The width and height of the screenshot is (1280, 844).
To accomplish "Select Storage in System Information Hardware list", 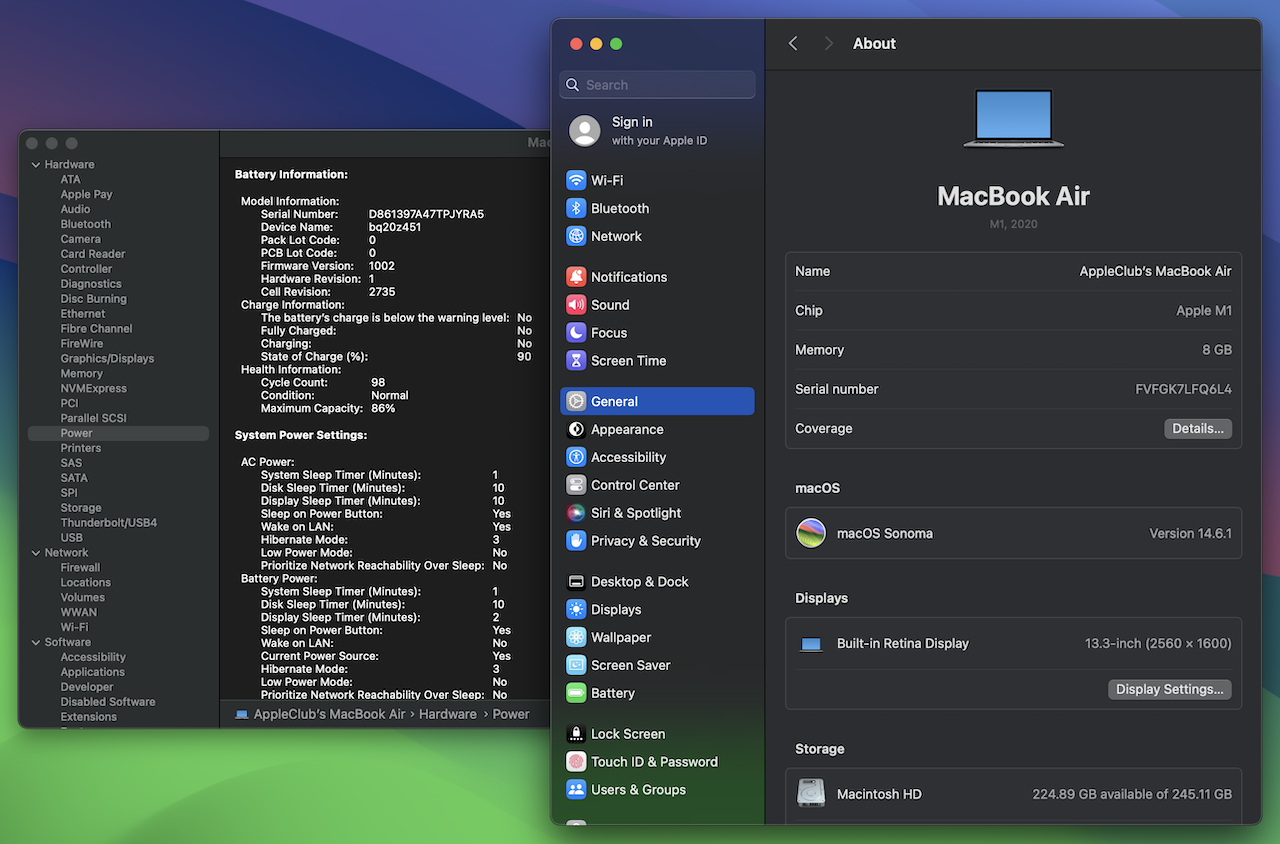I will [x=81, y=508].
